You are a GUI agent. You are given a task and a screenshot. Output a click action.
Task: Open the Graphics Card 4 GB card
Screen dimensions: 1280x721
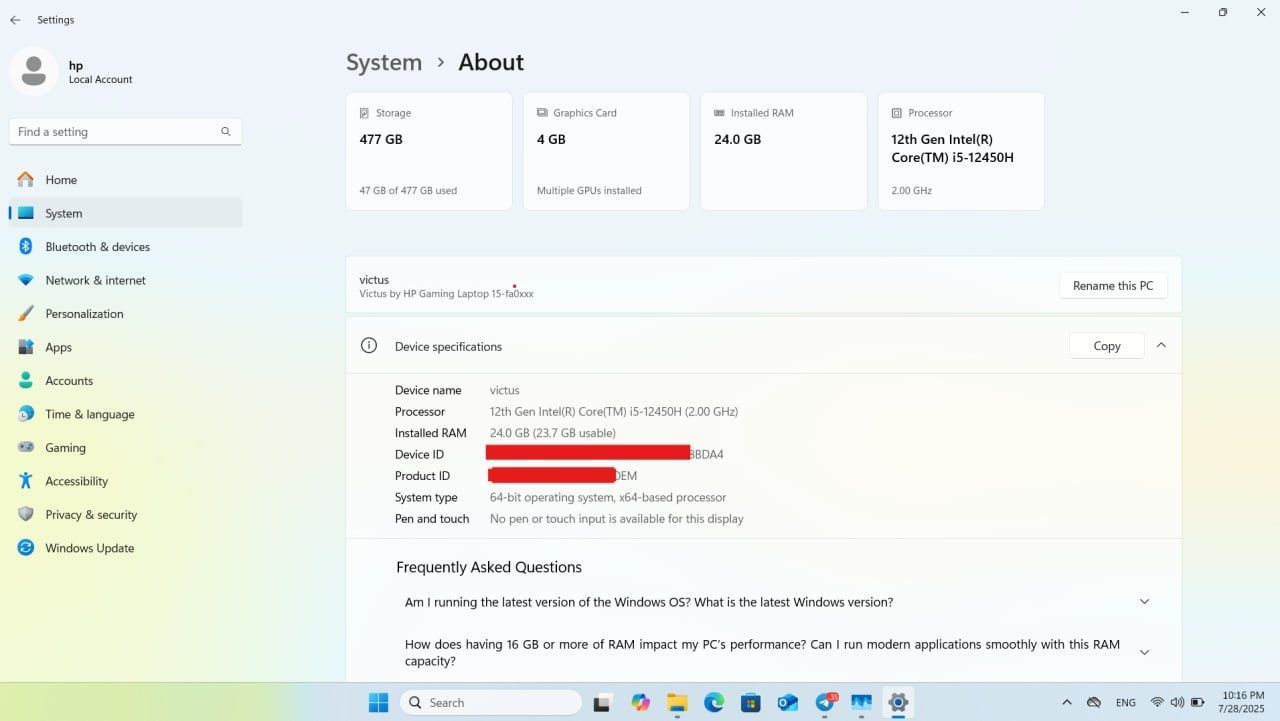click(606, 152)
